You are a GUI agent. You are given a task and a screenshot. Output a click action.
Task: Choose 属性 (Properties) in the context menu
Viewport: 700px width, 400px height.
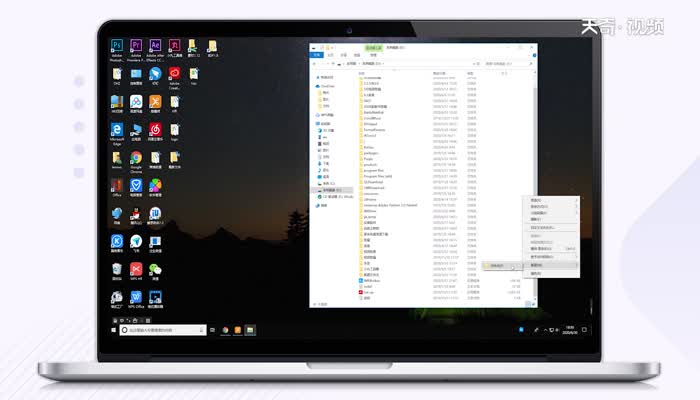pos(537,273)
